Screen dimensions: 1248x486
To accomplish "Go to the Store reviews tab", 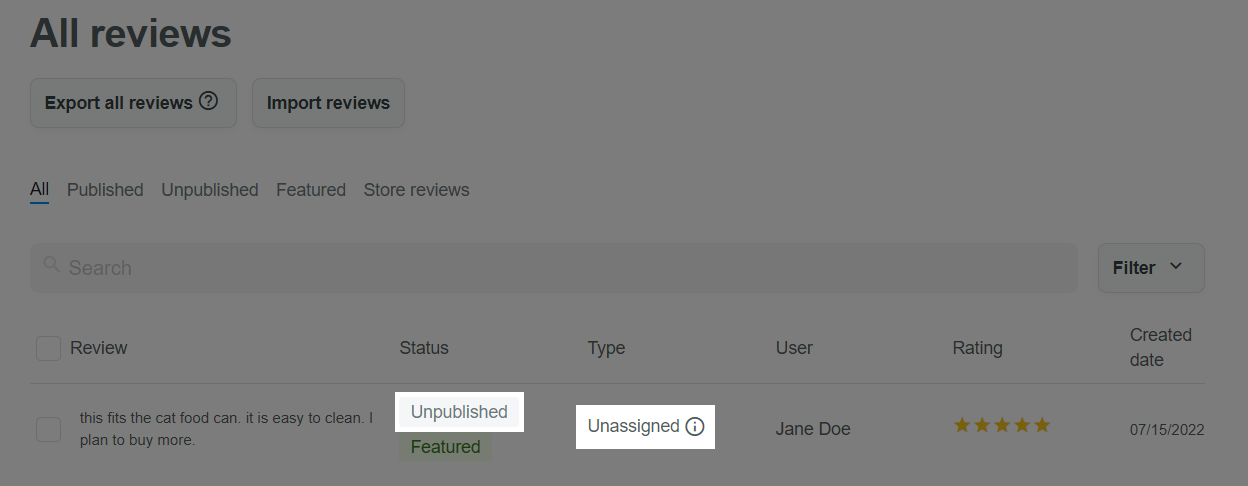I will pyautogui.click(x=416, y=190).
